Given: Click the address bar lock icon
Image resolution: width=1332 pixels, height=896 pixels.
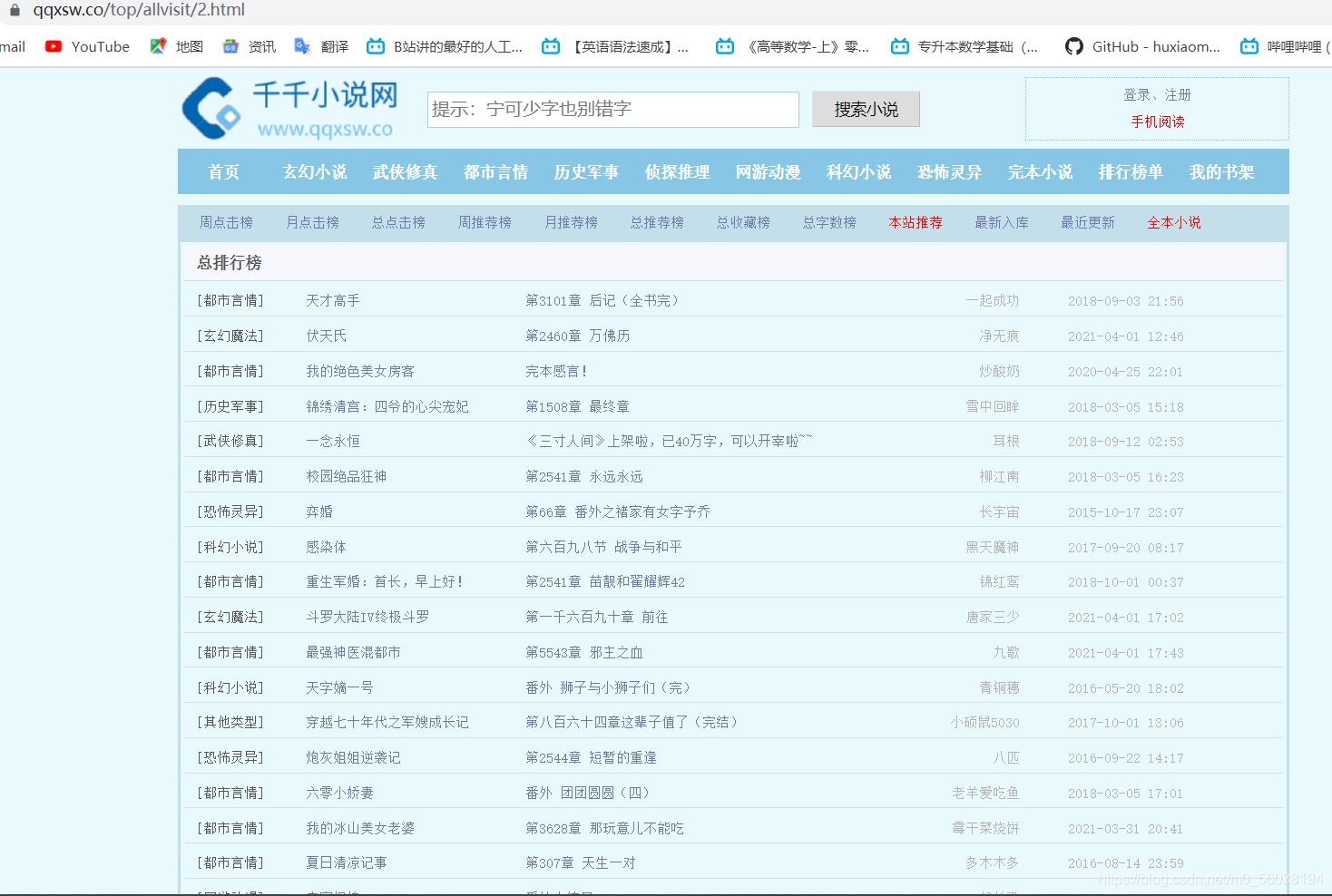Looking at the screenshot, I should point(15,10).
